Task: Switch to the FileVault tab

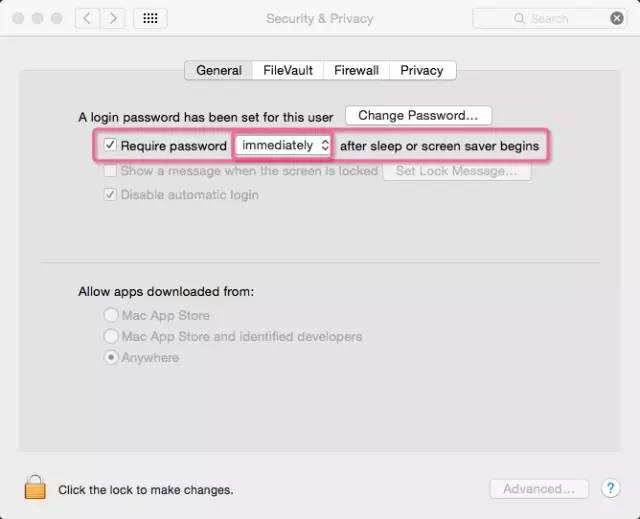Action: tap(288, 70)
